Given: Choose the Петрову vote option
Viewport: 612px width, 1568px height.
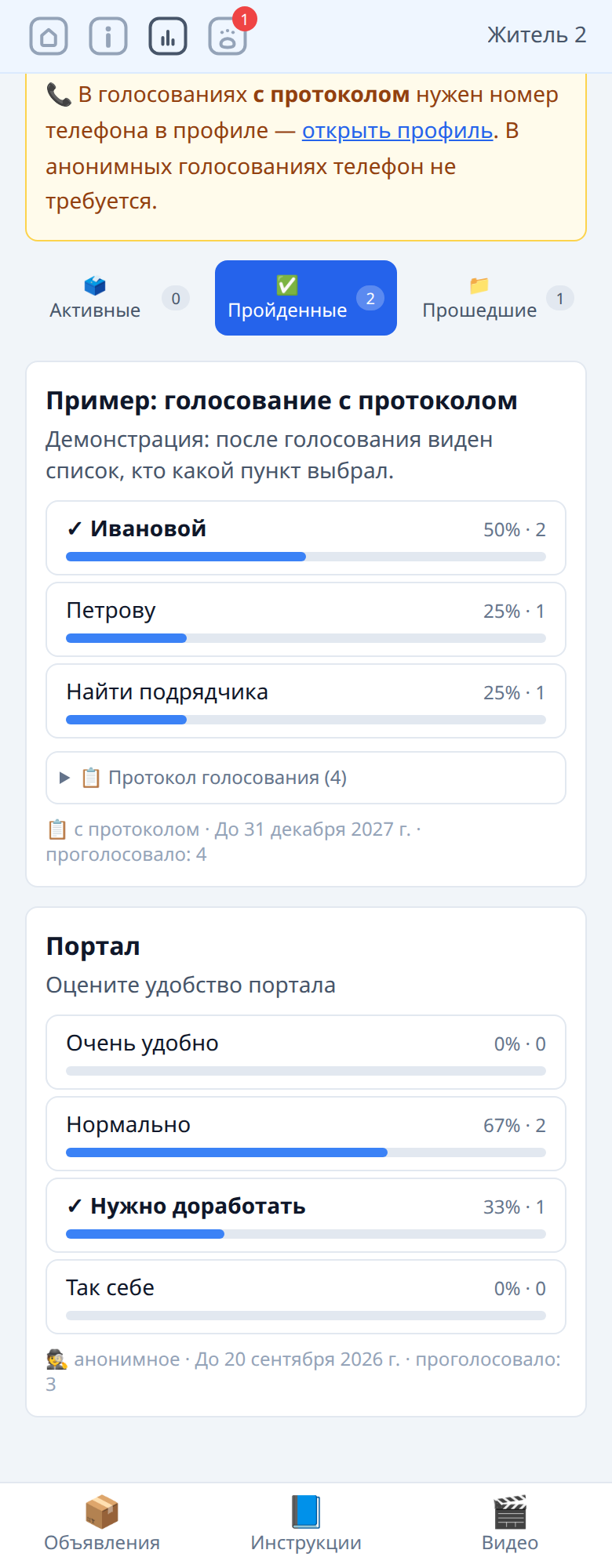Looking at the screenshot, I should click(x=306, y=619).
